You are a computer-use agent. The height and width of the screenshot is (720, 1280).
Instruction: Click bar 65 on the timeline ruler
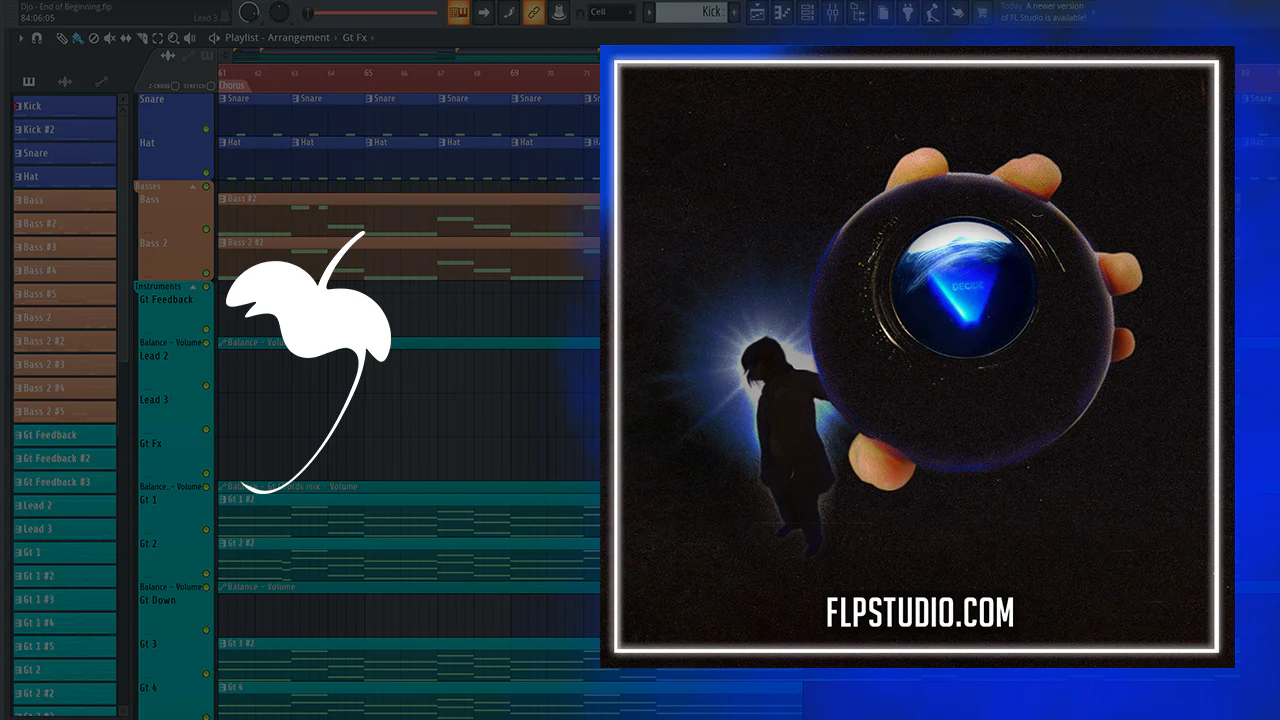368,73
